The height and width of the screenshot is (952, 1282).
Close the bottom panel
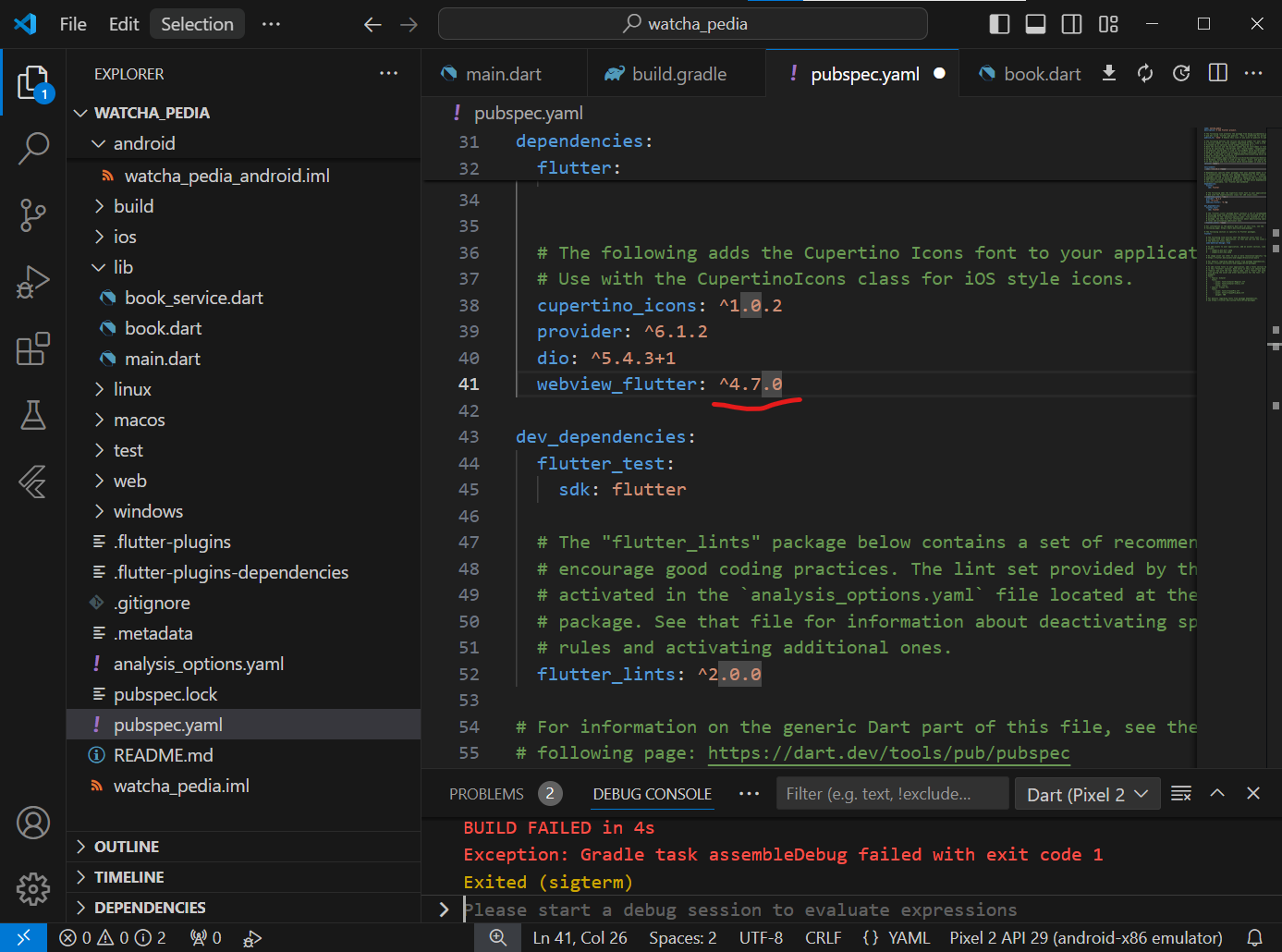tap(1253, 793)
